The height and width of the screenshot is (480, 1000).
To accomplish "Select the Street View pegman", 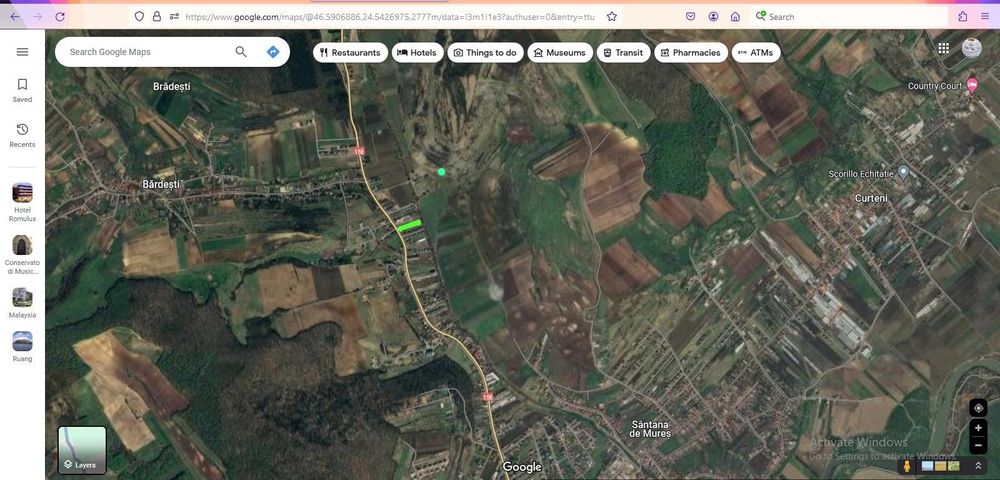I will click(907, 466).
